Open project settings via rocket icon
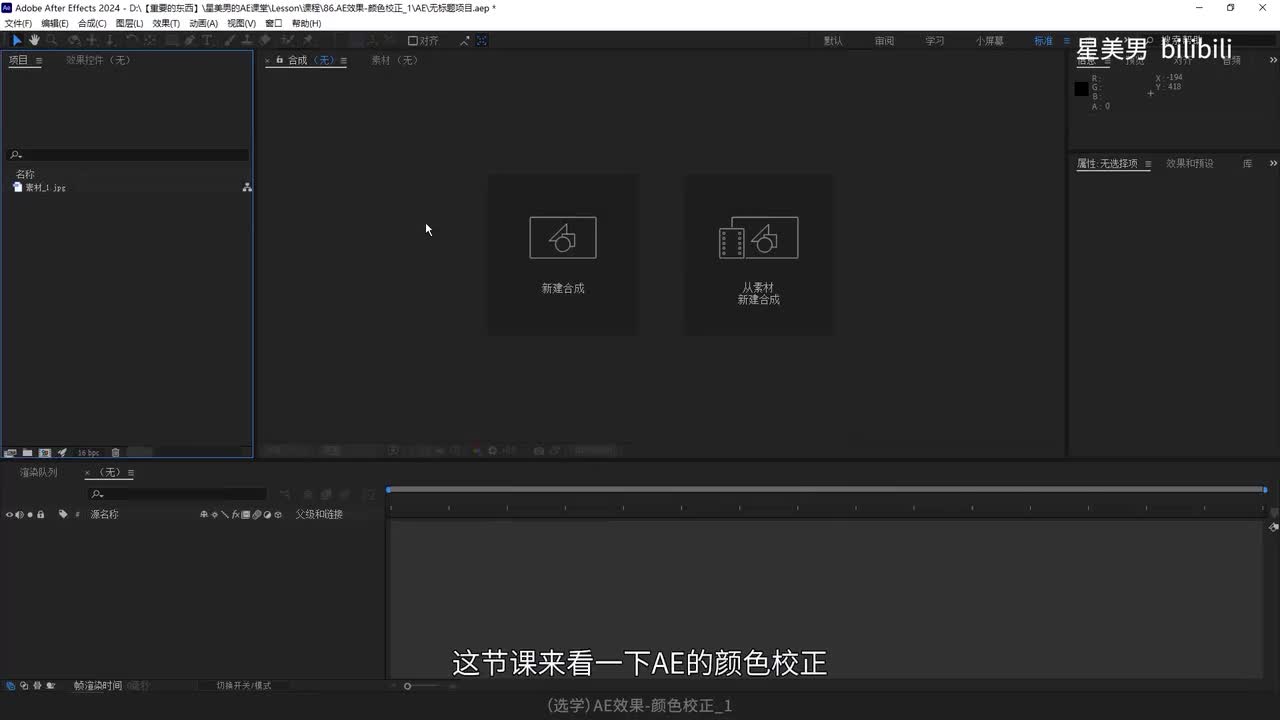 point(62,453)
